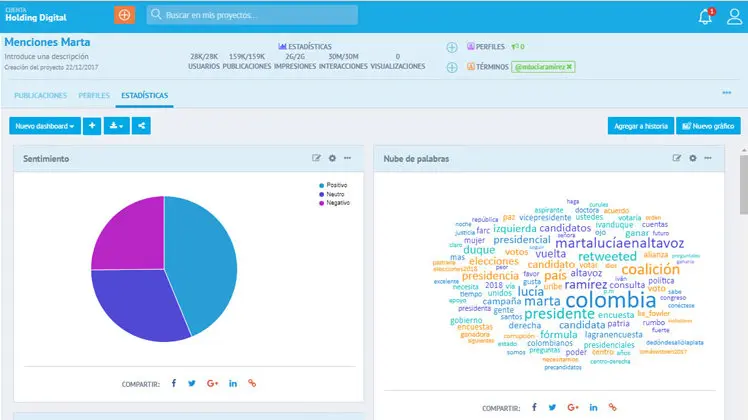Copy link for the Sentimiento chart
748x420 pixels.
click(x=252, y=382)
